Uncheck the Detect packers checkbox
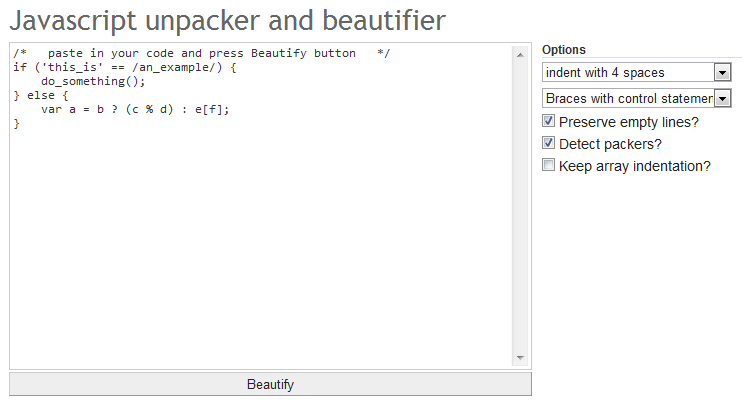This screenshot has height=401, width=751. (548, 143)
